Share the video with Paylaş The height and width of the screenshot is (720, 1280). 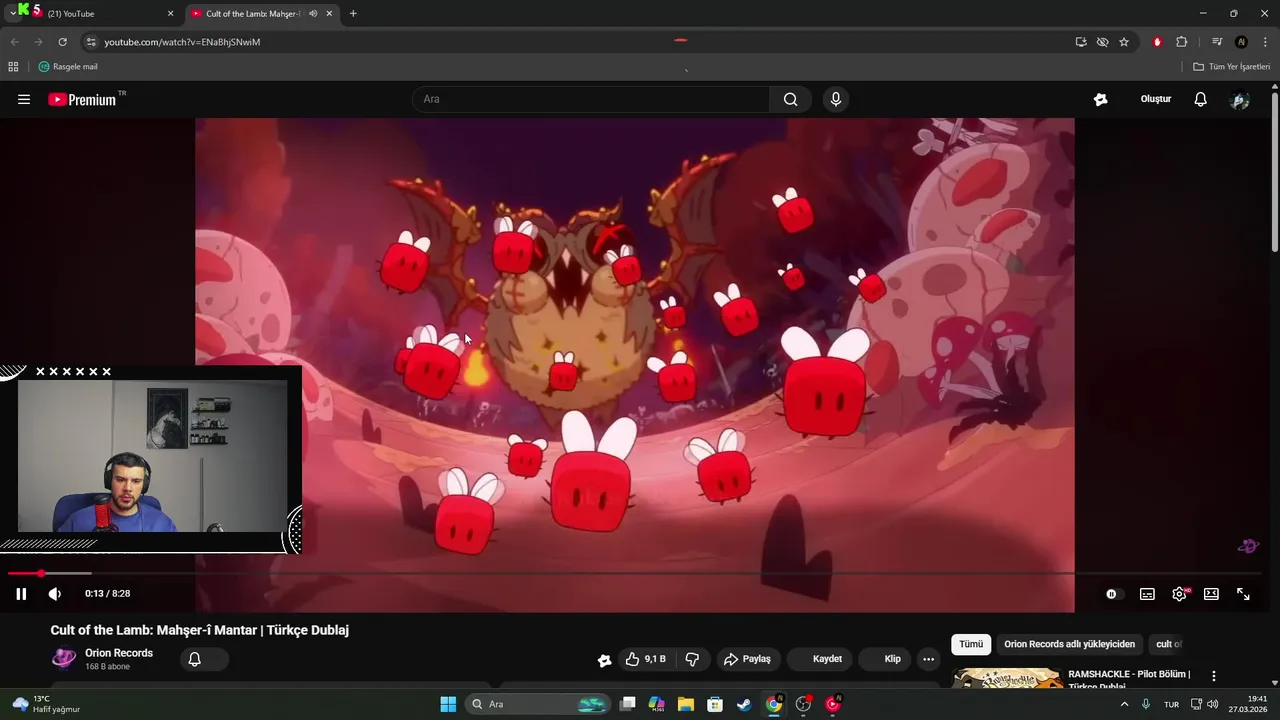pyautogui.click(x=748, y=659)
